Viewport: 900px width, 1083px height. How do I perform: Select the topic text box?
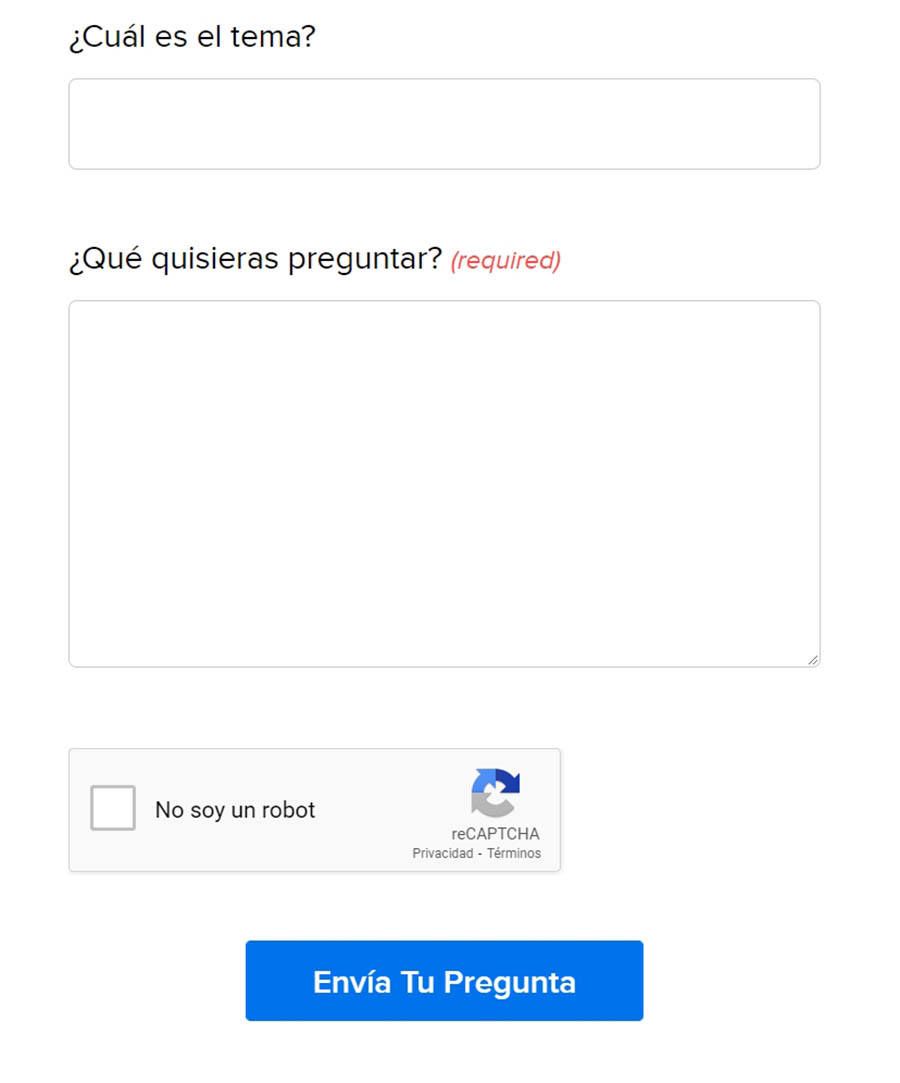(444, 124)
